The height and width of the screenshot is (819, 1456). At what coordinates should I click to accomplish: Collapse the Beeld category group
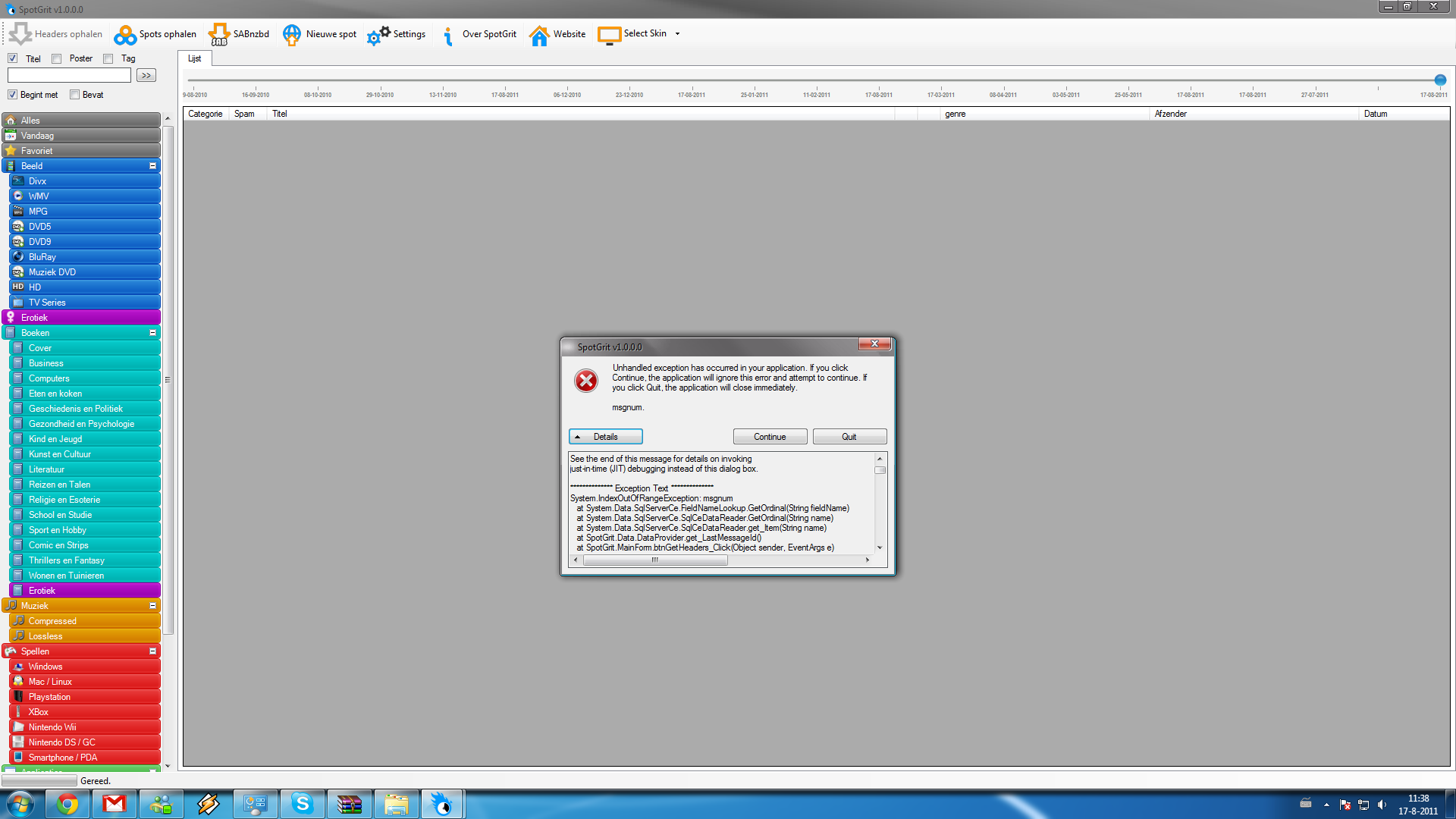(x=152, y=166)
